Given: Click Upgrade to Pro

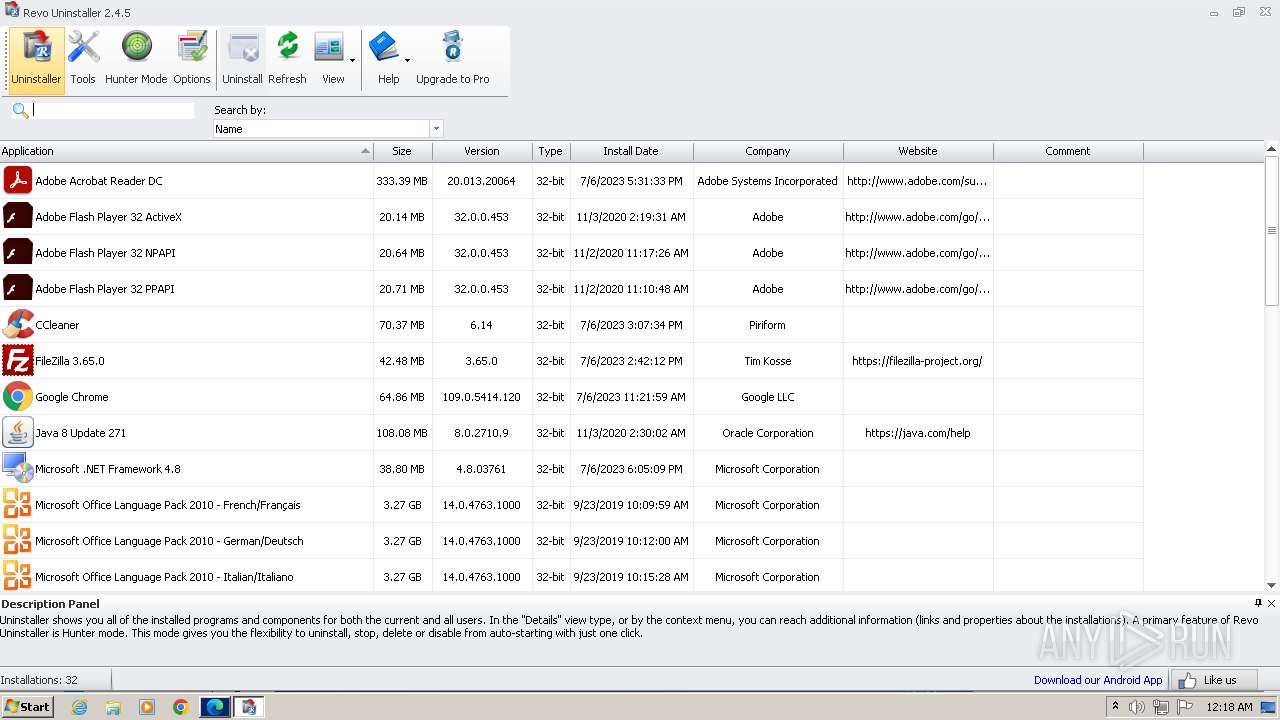Looking at the screenshot, I should pos(452,59).
